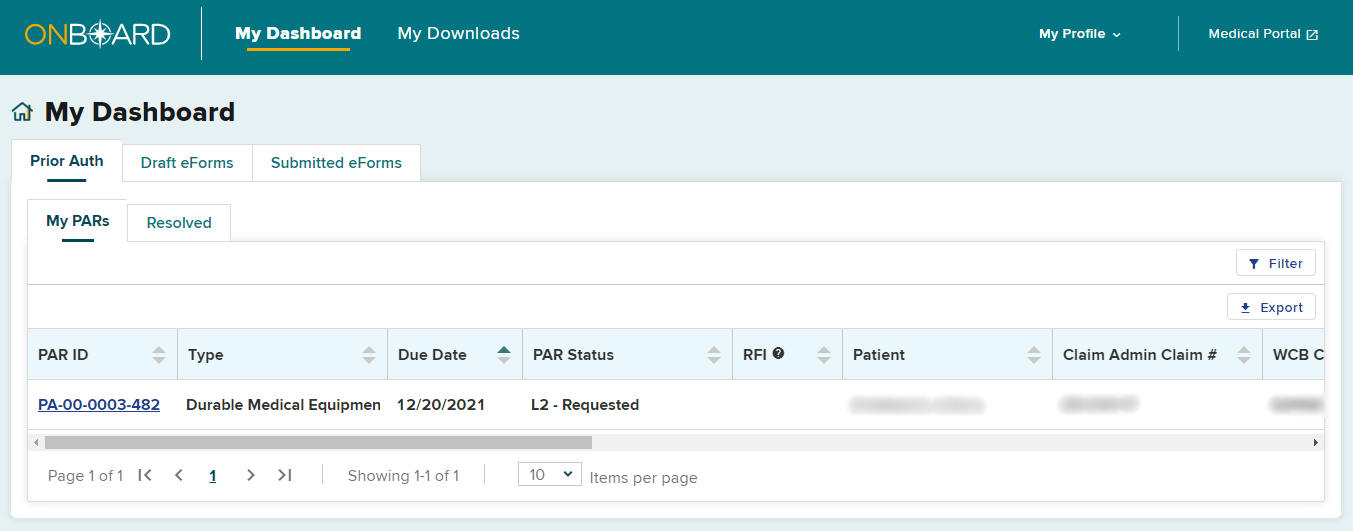Screen dimensions: 1353x531
Task: Open PAR PA-00-0003-482 link
Action: (x=99, y=405)
